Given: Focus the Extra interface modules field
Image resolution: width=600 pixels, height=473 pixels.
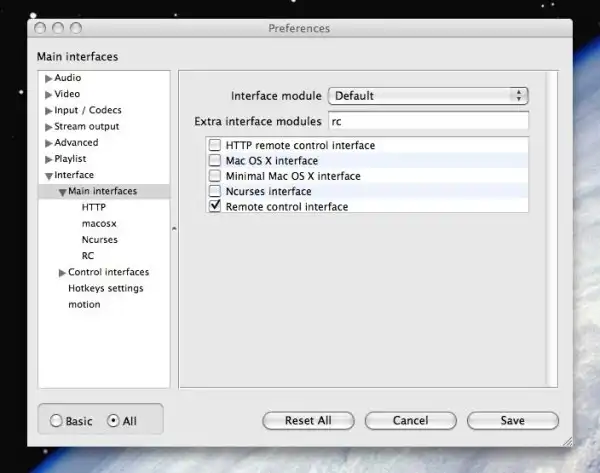Looking at the screenshot, I should click(x=428, y=121).
